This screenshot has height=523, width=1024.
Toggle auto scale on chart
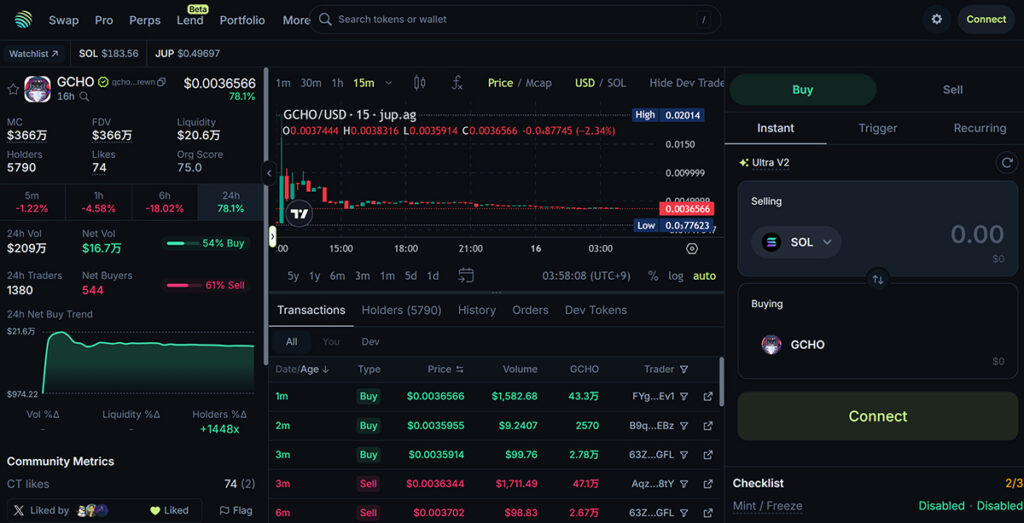705,276
